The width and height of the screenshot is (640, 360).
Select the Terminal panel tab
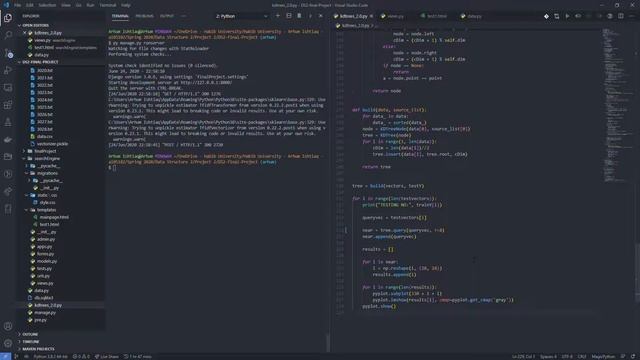(x=120, y=16)
